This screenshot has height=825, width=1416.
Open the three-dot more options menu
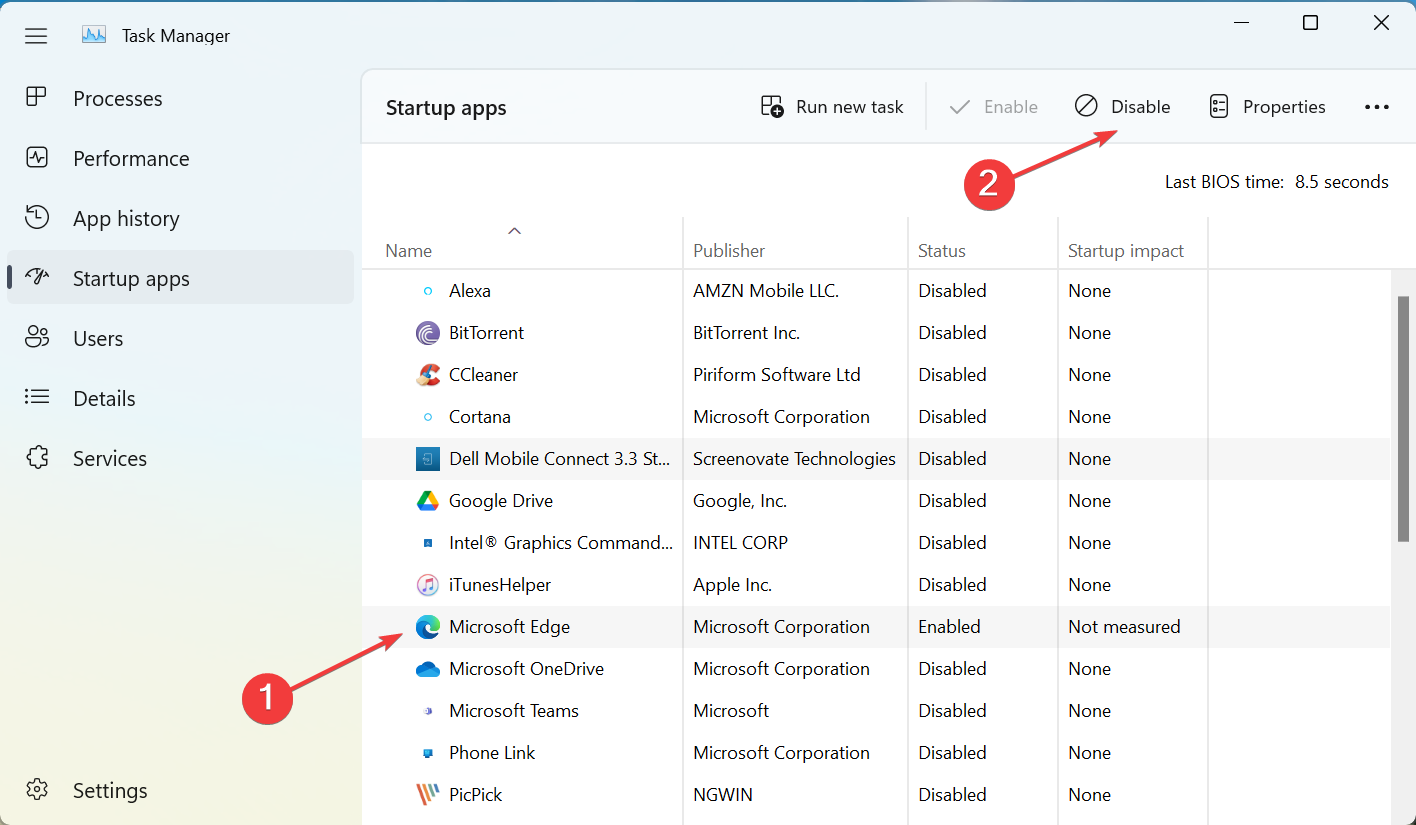pyautogui.click(x=1377, y=107)
